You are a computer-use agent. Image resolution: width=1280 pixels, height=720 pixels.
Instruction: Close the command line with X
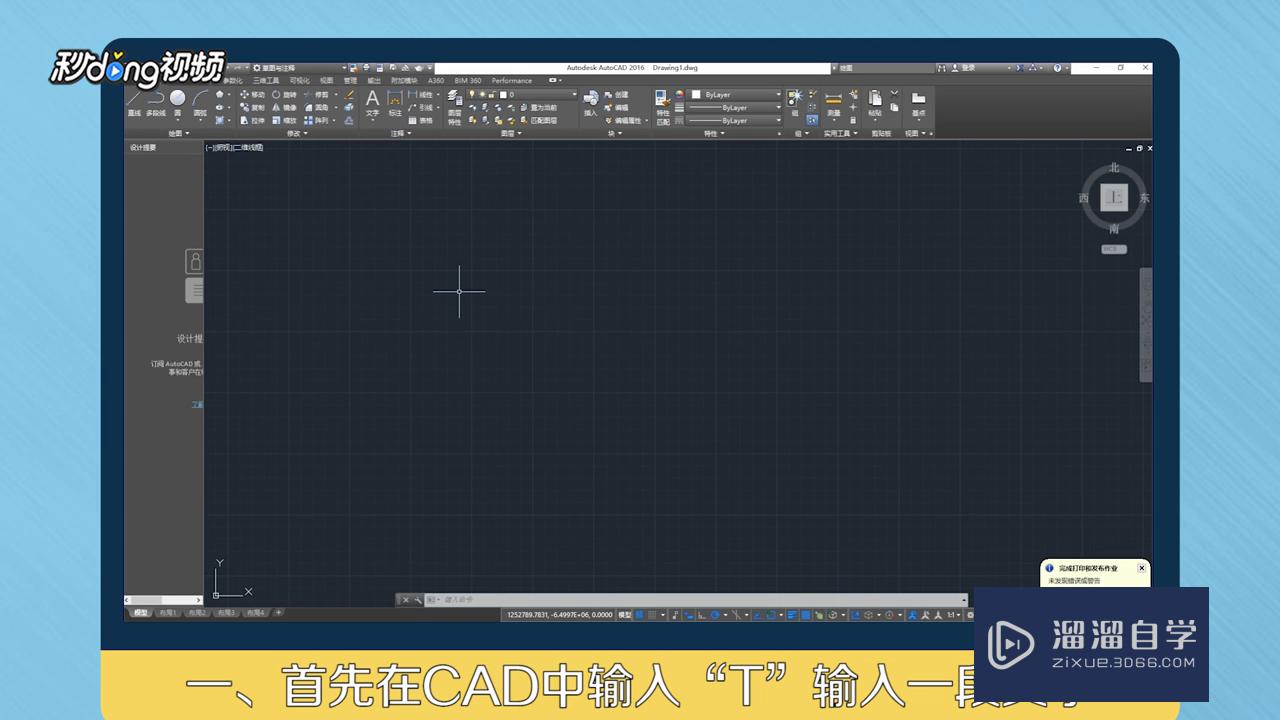click(x=405, y=600)
